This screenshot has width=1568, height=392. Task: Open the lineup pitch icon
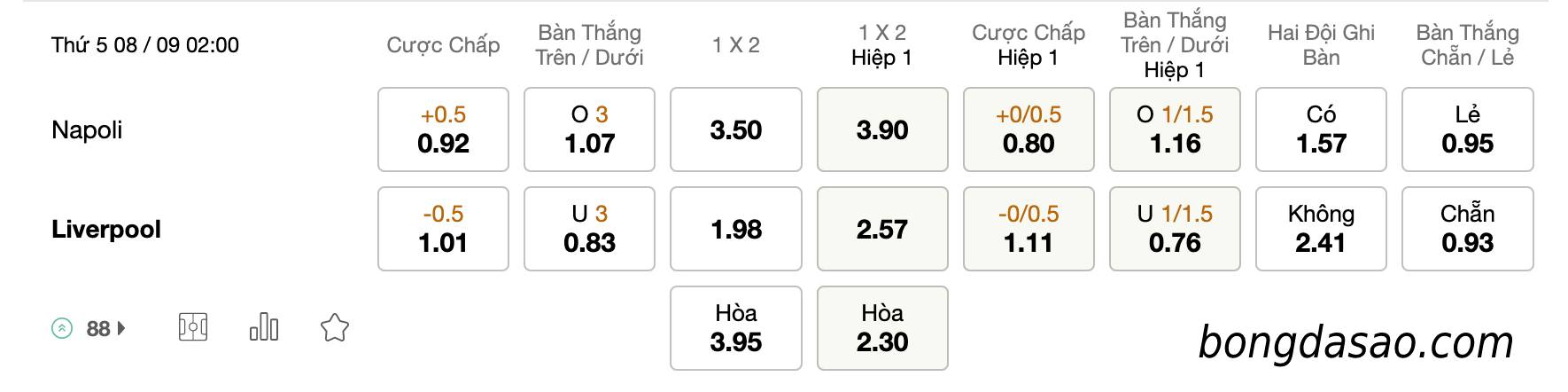[193, 328]
